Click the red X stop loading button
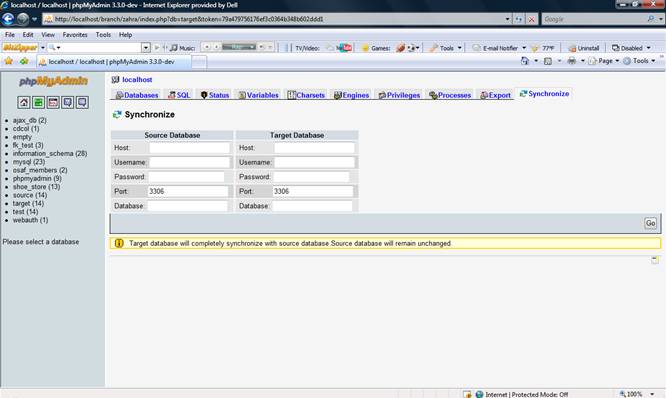This screenshot has height=398, width=666. tap(531, 20)
